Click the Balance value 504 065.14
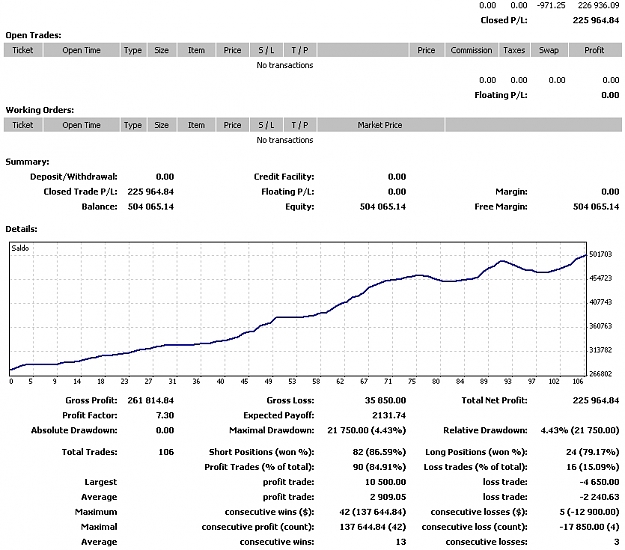 tap(151, 207)
